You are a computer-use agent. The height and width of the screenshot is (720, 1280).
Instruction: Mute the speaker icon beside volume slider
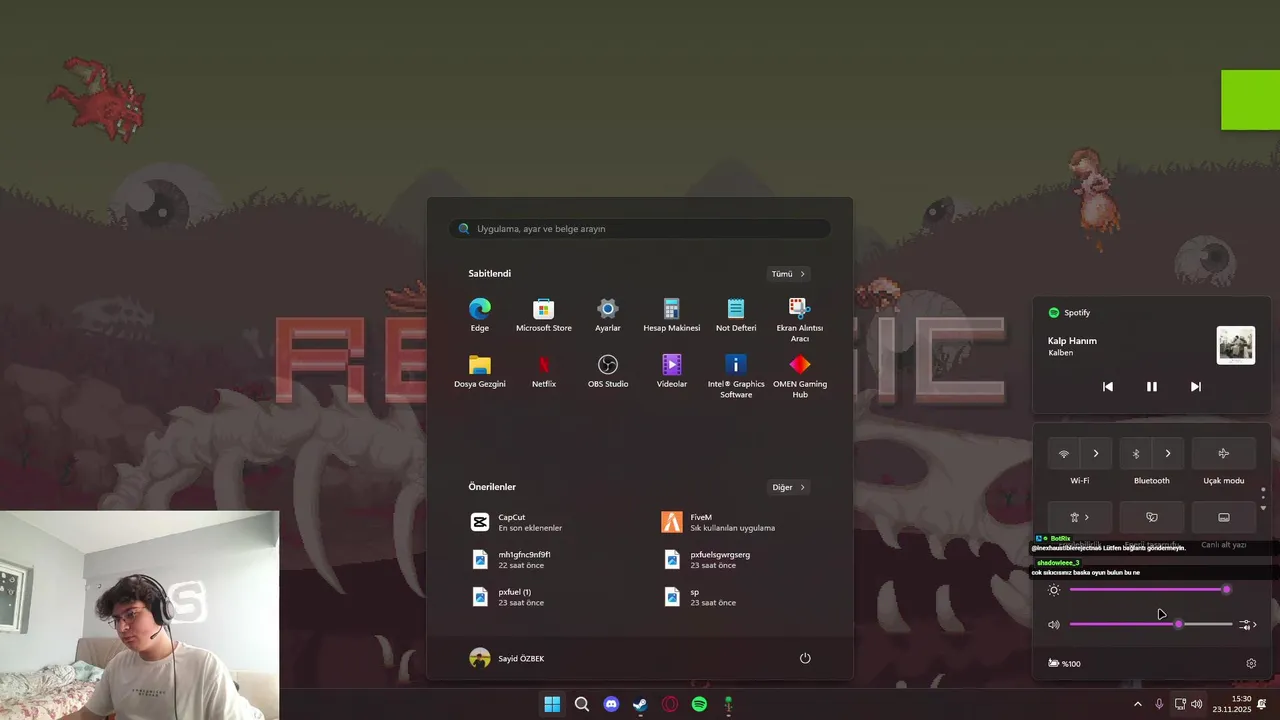(1054, 625)
